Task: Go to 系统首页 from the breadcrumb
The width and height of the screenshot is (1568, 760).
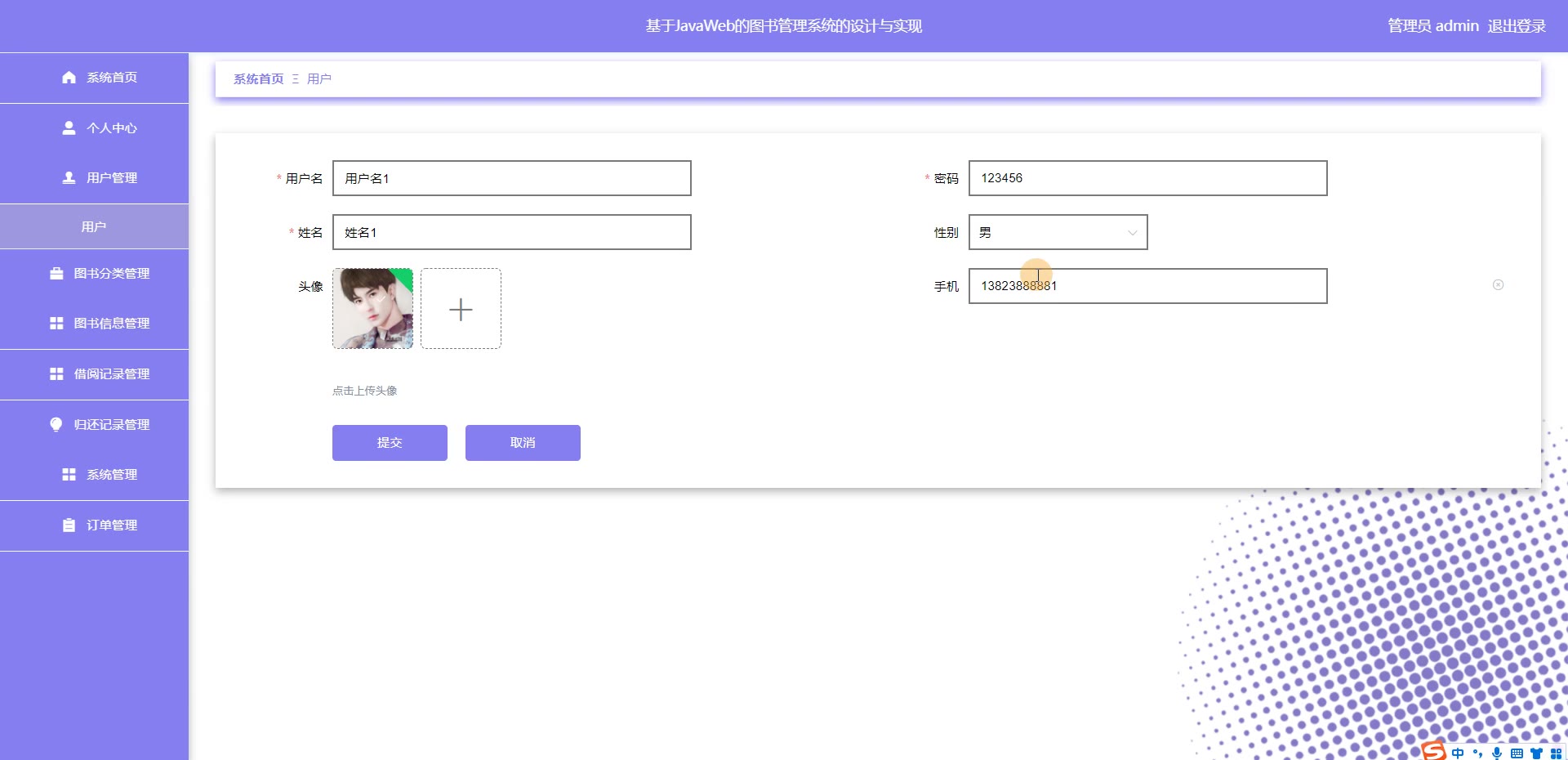Action: [259, 79]
